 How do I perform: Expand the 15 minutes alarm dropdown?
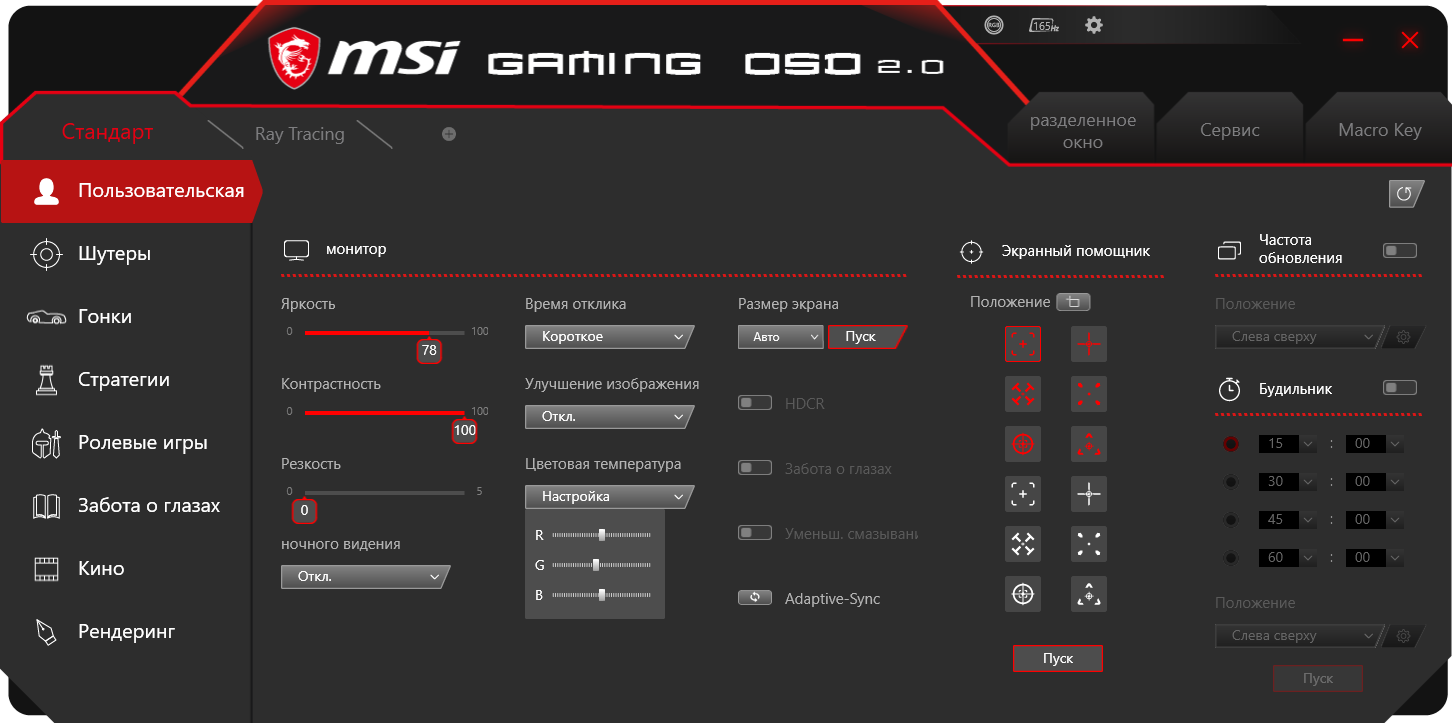click(1288, 444)
